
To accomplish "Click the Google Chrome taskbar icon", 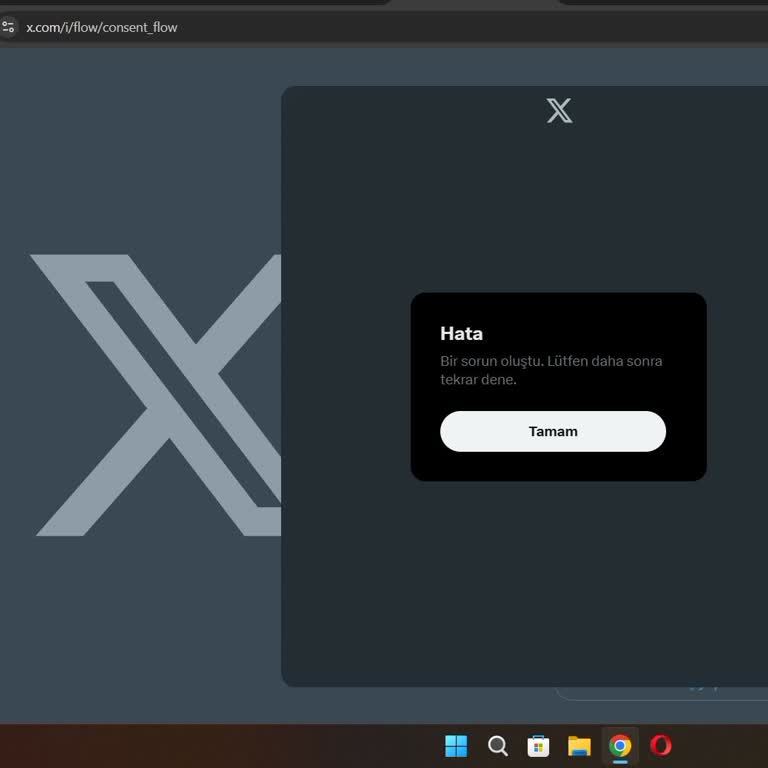I will pyautogui.click(x=620, y=745).
